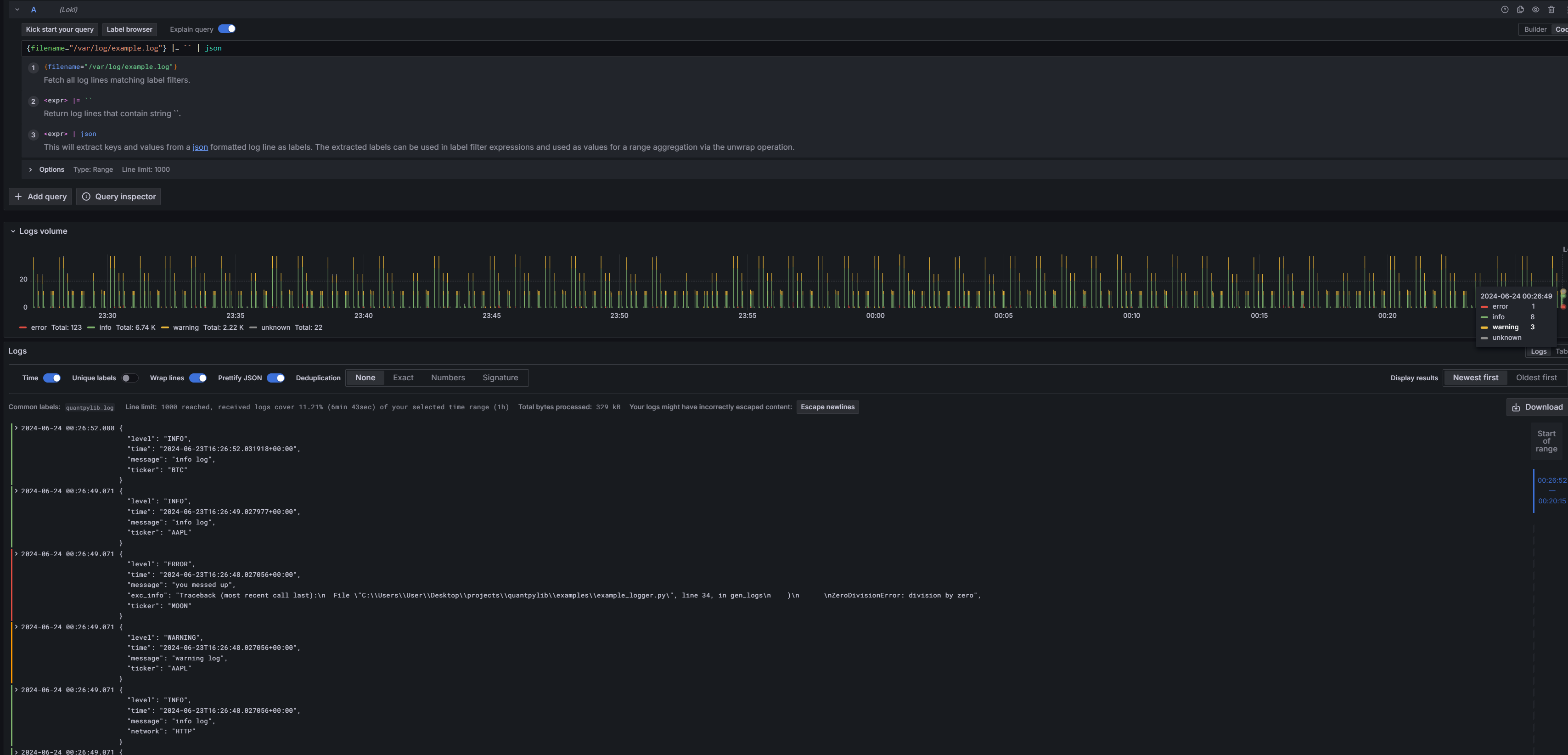This screenshot has width=1568, height=755.
Task: Expand the INFO log line with HTTP network
Action: [x=17, y=690]
